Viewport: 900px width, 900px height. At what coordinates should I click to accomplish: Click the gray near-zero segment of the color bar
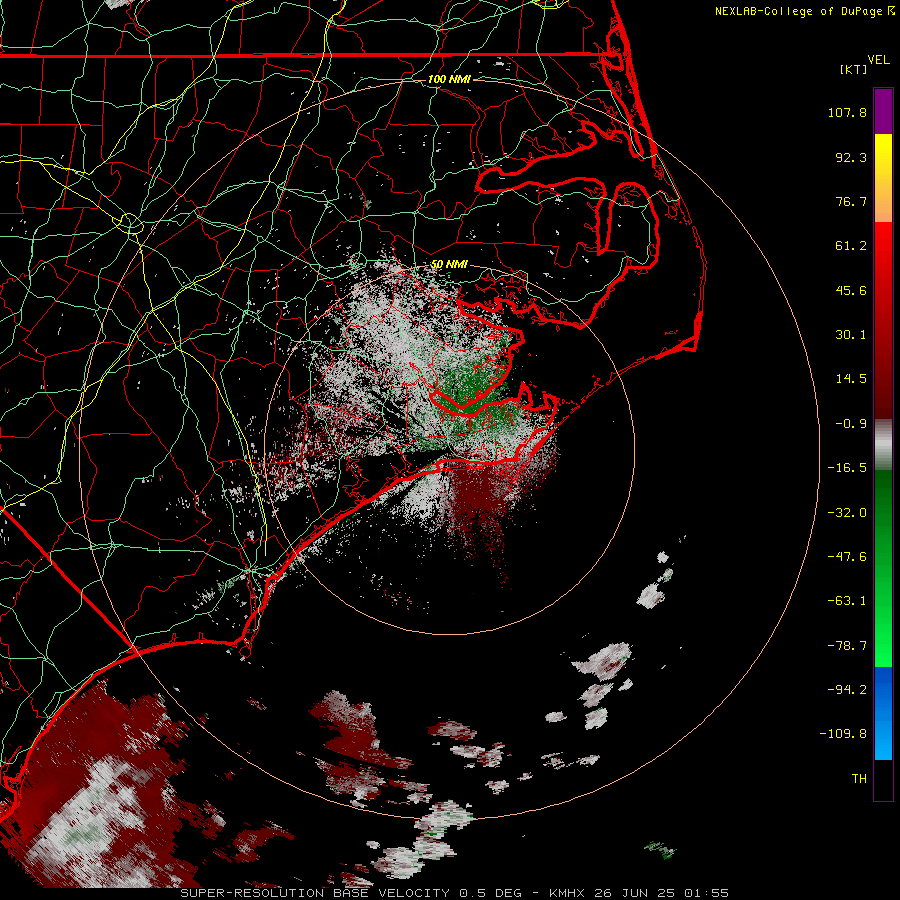pyautogui.click(x=883, y=445)
